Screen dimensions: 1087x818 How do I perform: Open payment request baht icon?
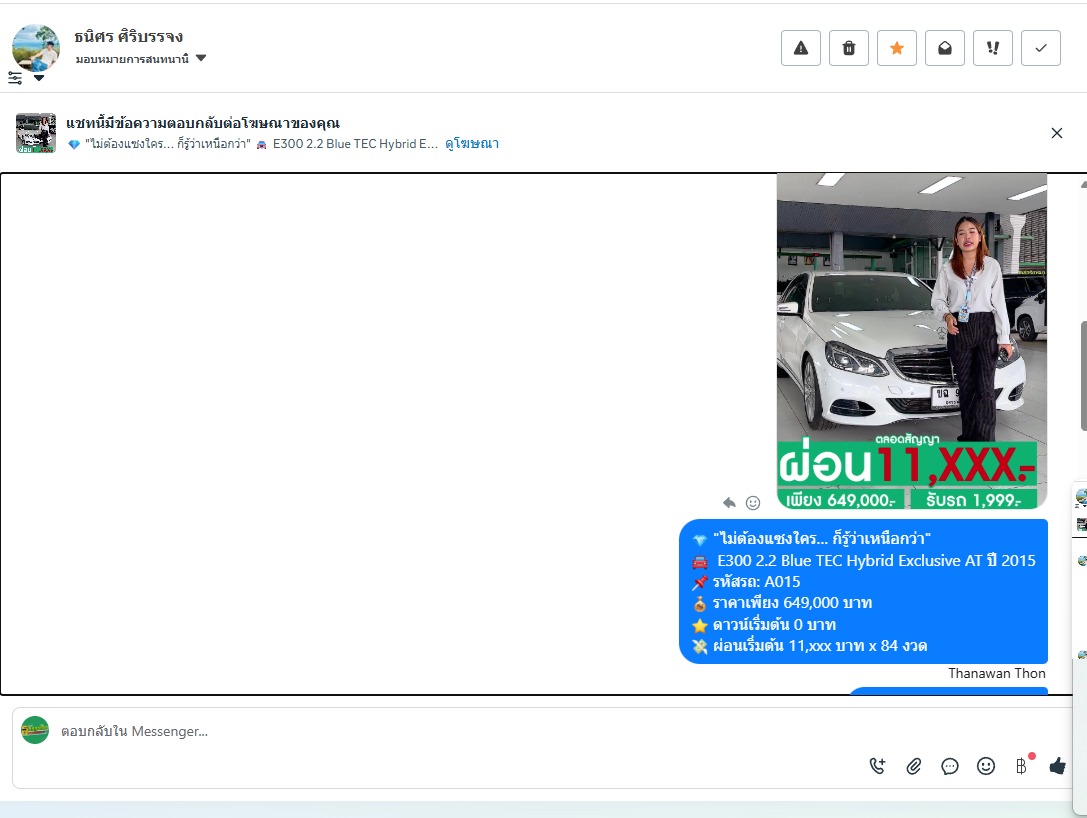[x=1022, y=766]
